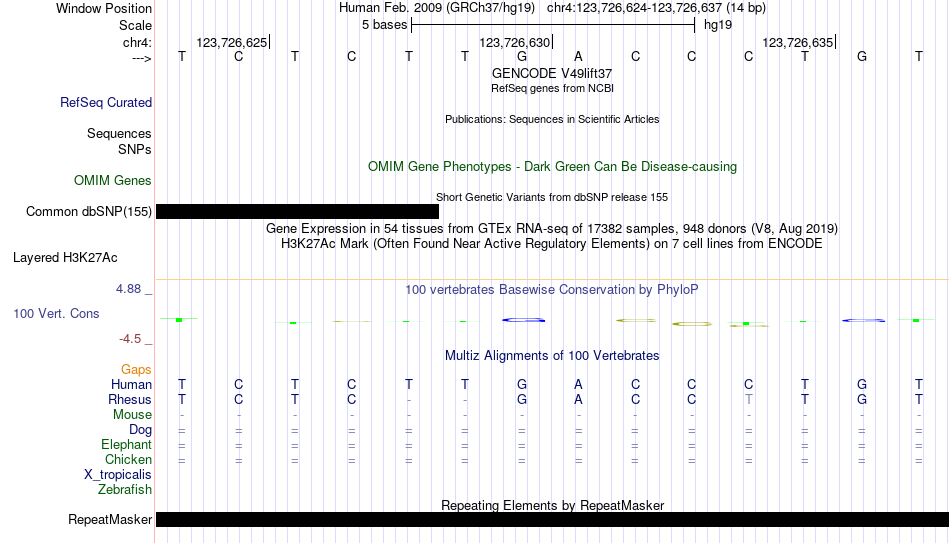Click the RepeatMasker side label

point(110,520)
